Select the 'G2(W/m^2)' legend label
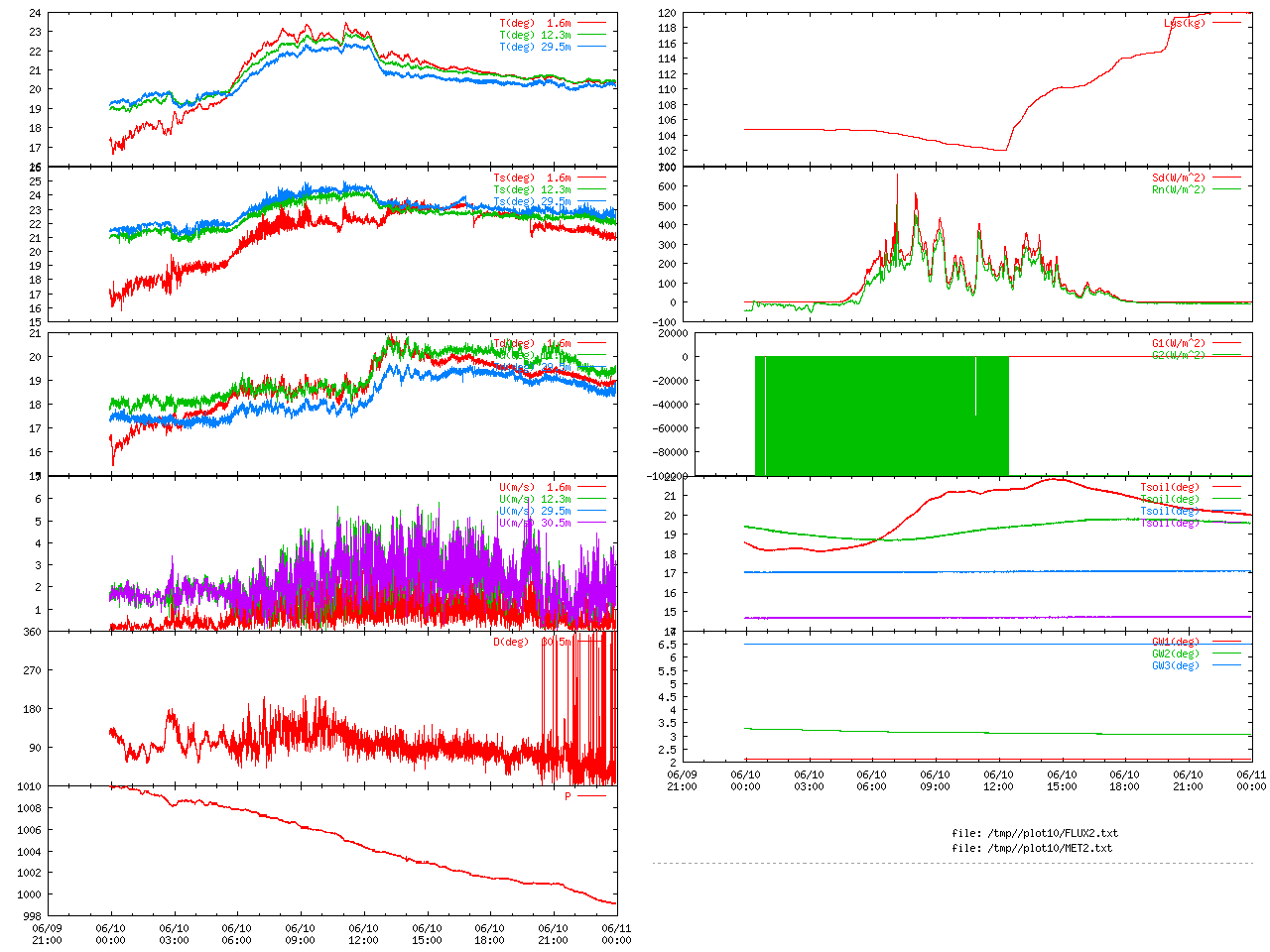This screenshot has width=1270, height=952. click(x=1179, y=356)
